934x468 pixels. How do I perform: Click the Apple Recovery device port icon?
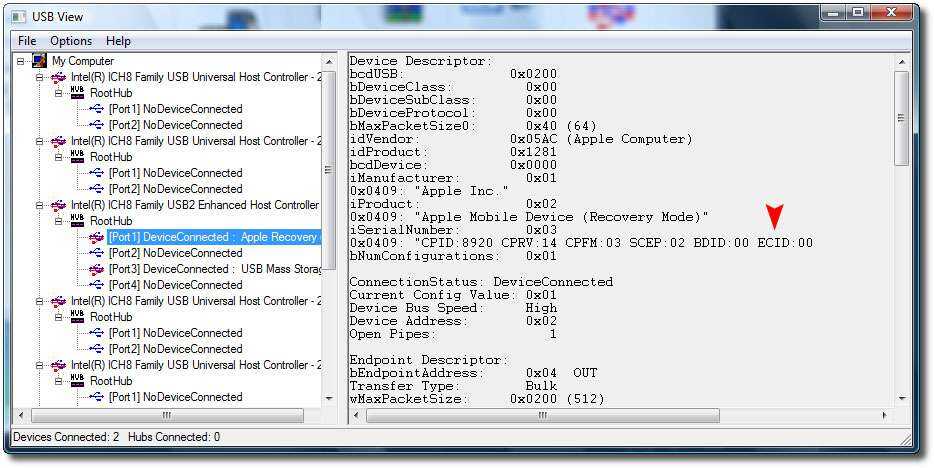pos(96,237)
